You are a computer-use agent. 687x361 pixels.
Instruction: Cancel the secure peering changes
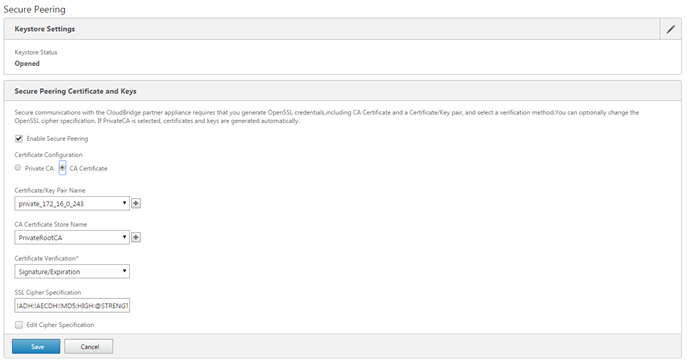tap(89, 347)
